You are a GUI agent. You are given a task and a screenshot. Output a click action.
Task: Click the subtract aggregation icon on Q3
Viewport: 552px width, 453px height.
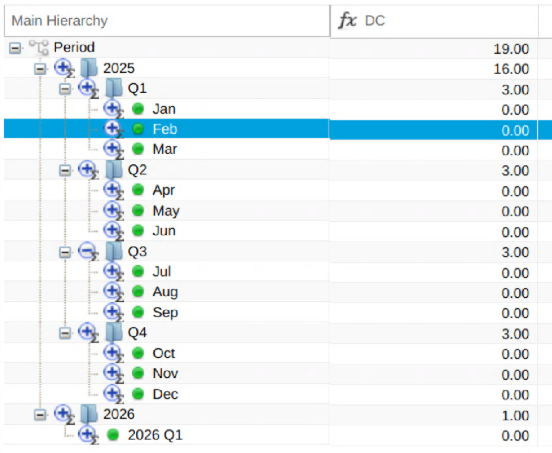point(88,252)
